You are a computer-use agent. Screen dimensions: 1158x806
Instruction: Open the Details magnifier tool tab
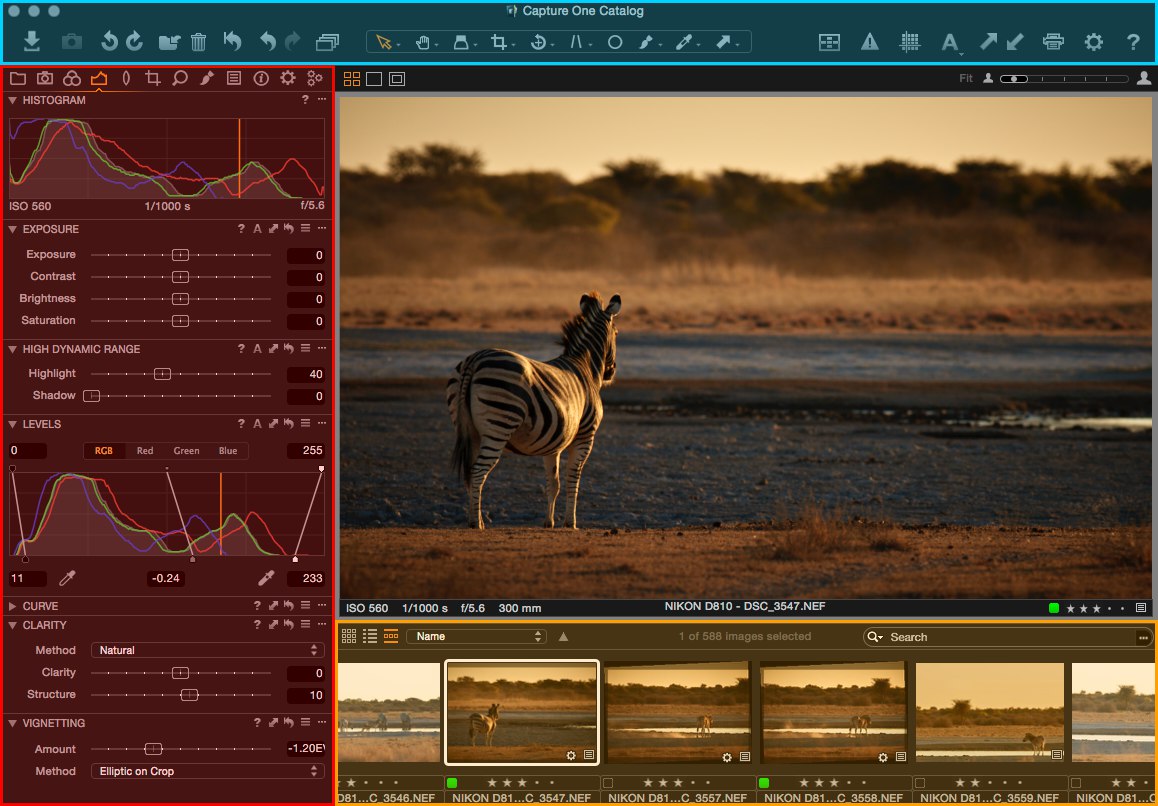pos(179,78)
